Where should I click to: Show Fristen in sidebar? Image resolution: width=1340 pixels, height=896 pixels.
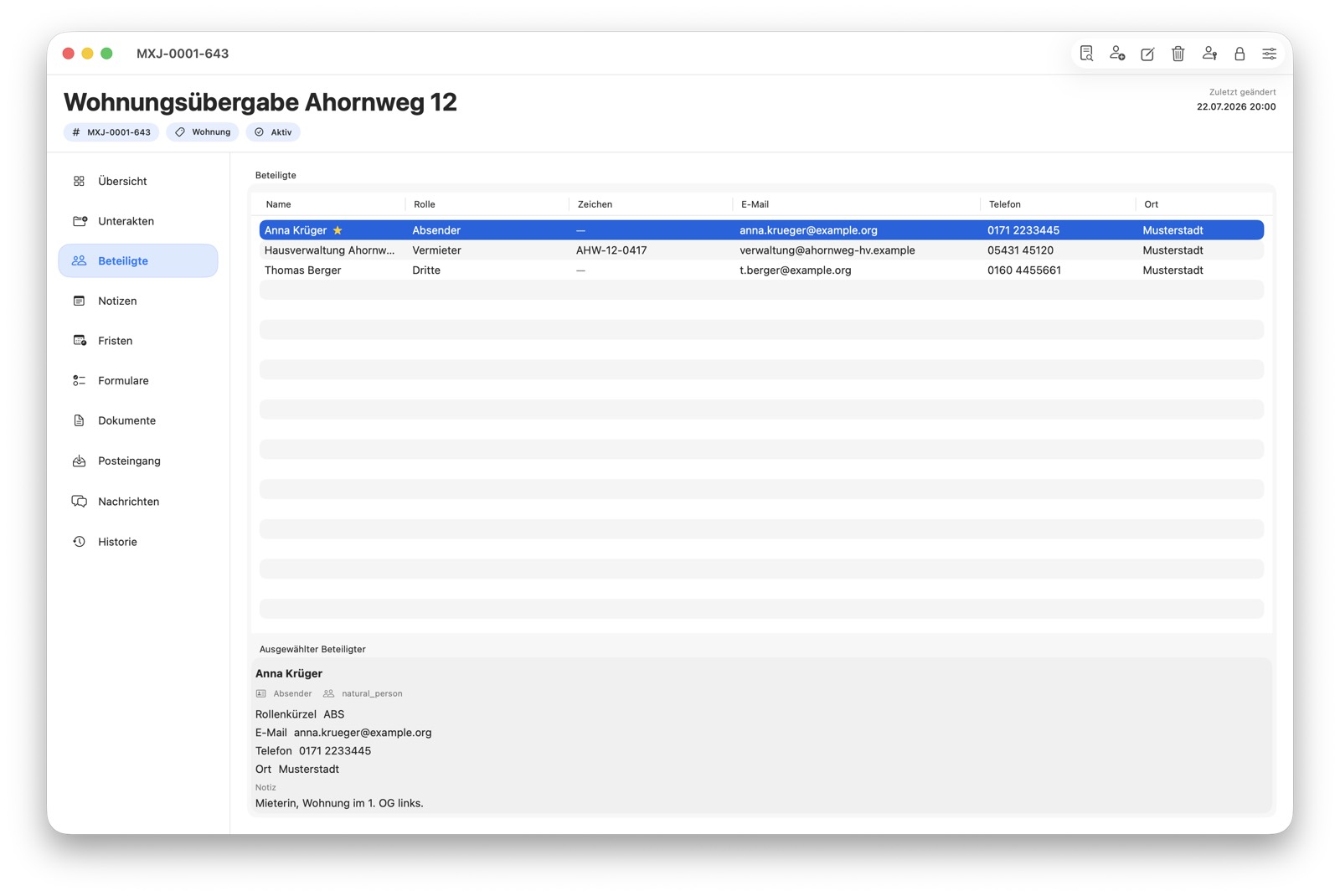138,341
